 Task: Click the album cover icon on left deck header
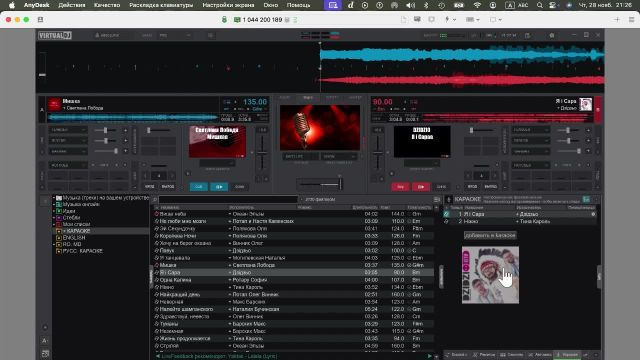54,104
